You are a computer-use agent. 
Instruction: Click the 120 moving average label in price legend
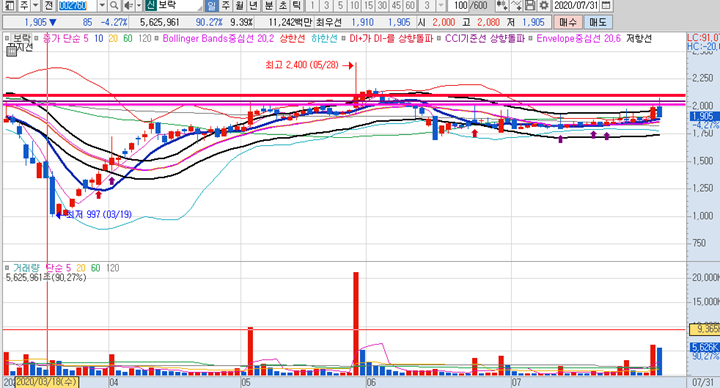coord(145,39)
